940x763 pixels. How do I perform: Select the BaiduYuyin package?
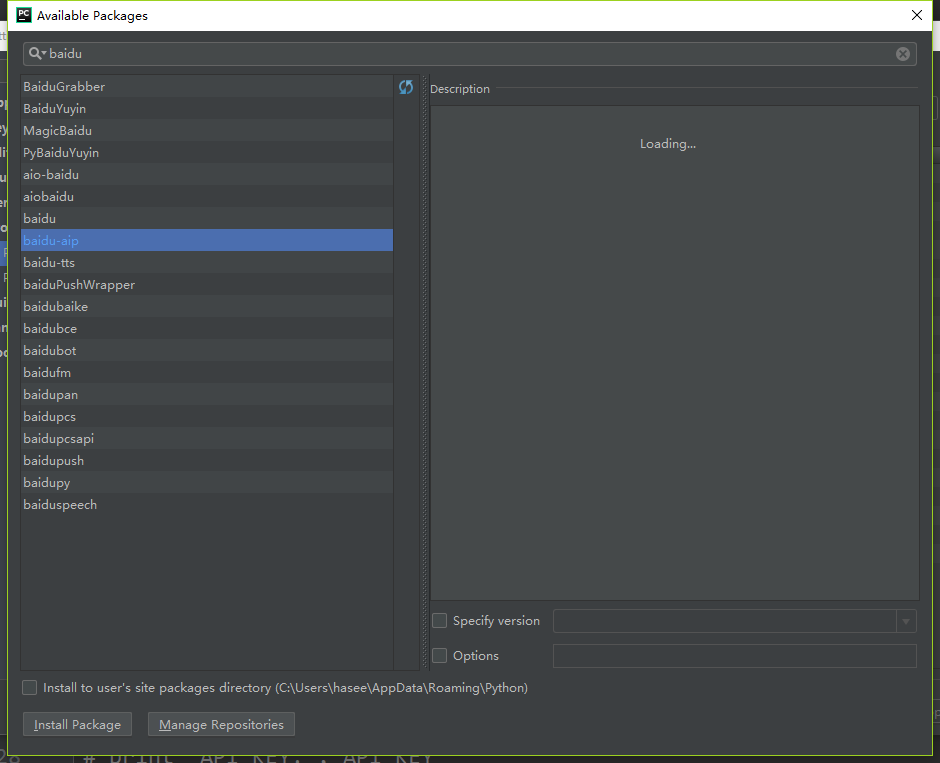(x=207, y=108)
